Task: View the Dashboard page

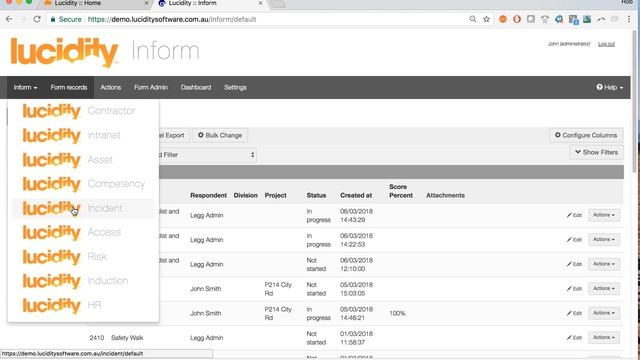Action: 196,87
